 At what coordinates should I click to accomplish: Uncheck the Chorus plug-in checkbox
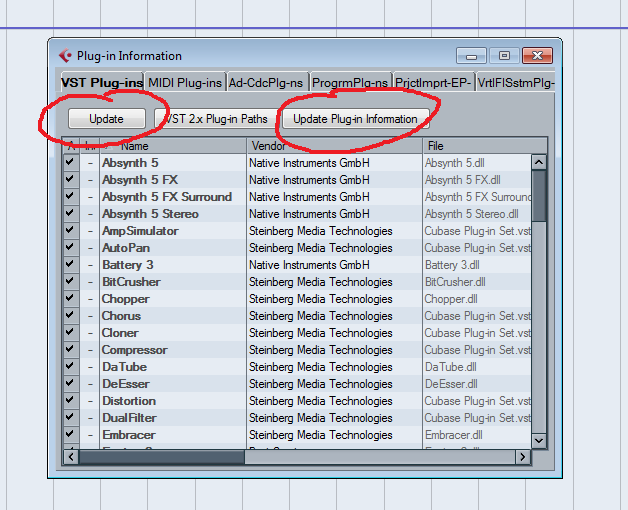70,315
